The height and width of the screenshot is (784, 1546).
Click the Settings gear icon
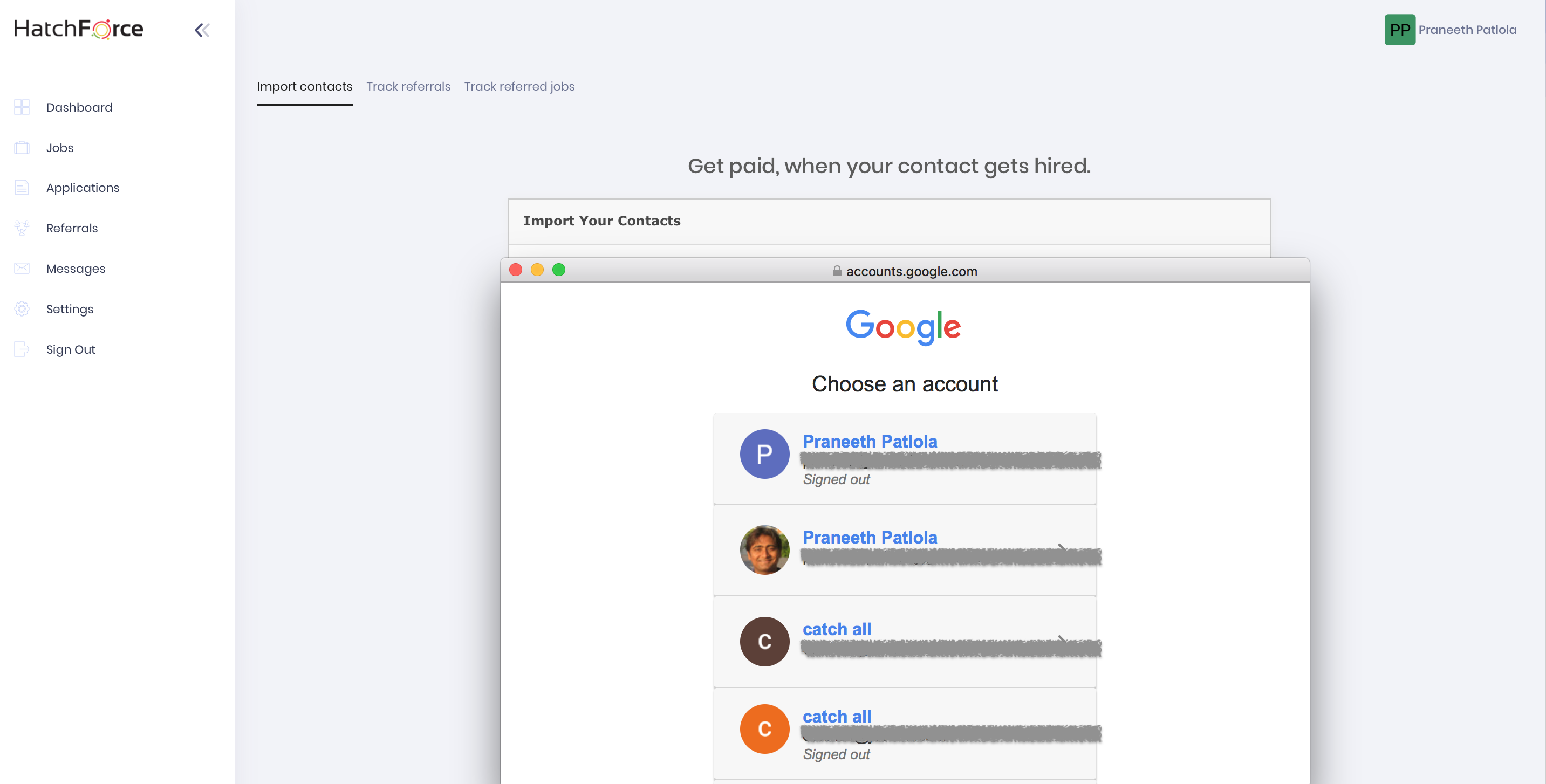point(22,309)
